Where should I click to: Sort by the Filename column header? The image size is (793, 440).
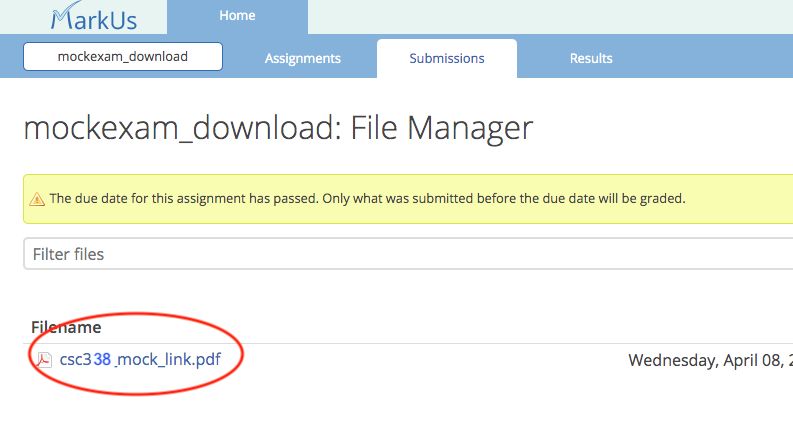coord(66,327)
